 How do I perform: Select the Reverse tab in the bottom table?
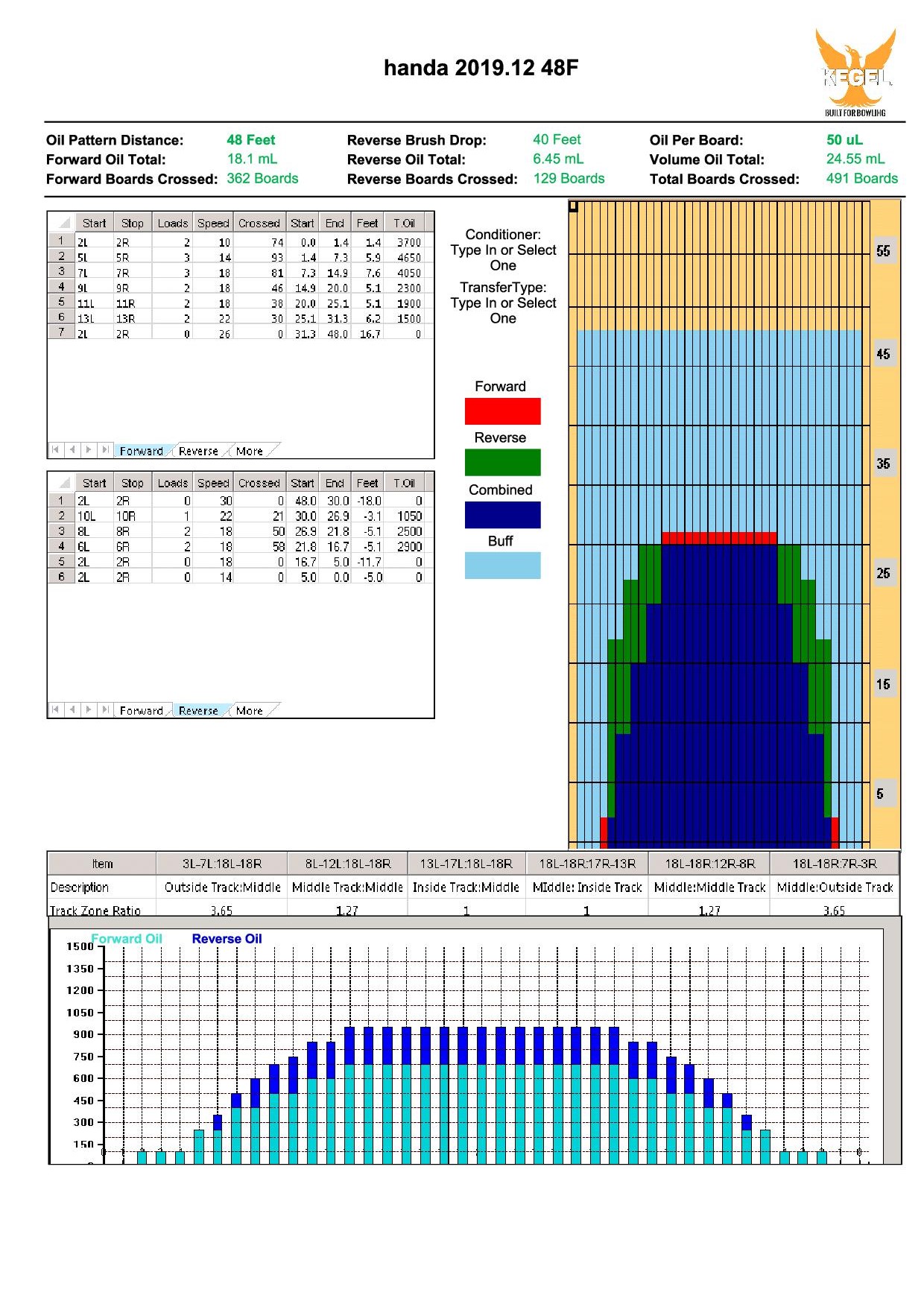[x=198, y=710]
